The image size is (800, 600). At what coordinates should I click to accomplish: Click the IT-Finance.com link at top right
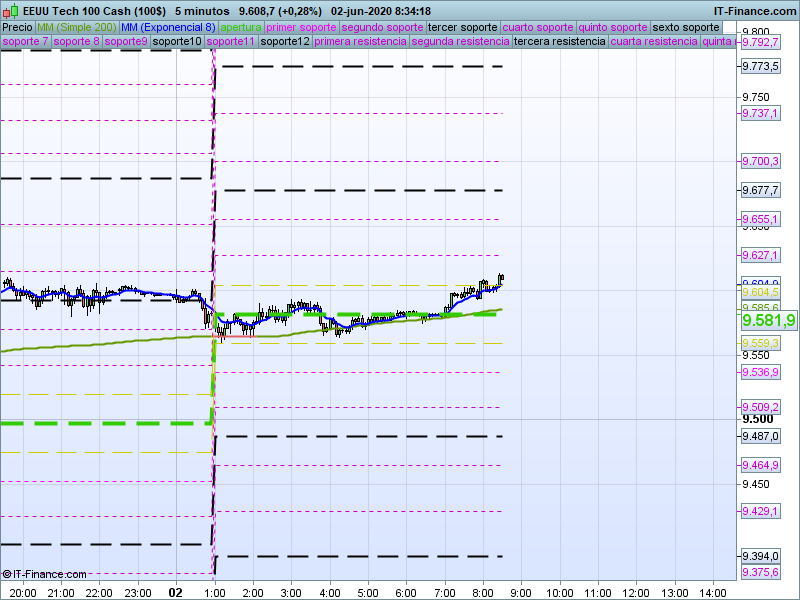click(x=753, y=11)
